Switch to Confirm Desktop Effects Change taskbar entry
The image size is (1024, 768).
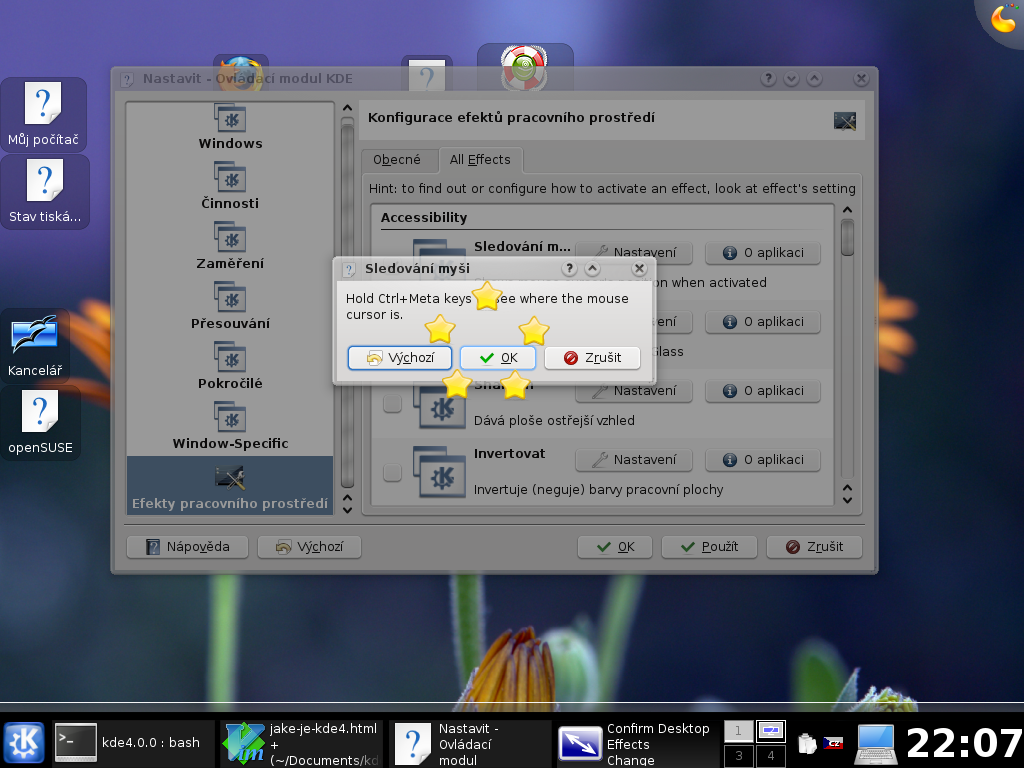(637, 743)
